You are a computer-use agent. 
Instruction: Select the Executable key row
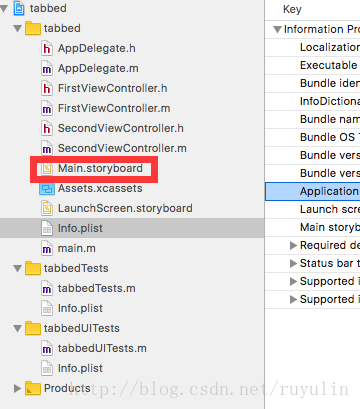(313, 65)
